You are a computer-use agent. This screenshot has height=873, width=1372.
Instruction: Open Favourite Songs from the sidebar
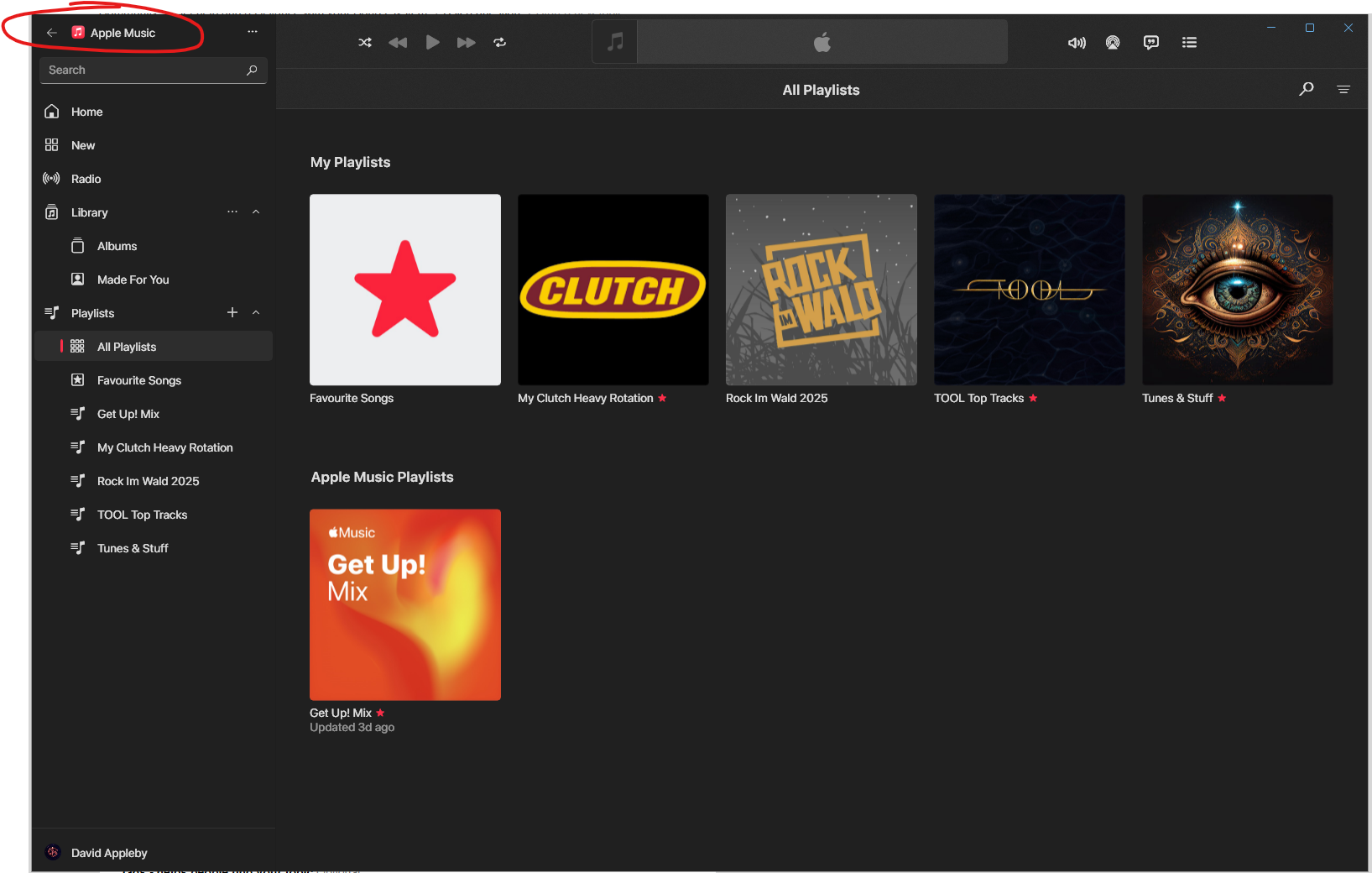tap(154, 380)
